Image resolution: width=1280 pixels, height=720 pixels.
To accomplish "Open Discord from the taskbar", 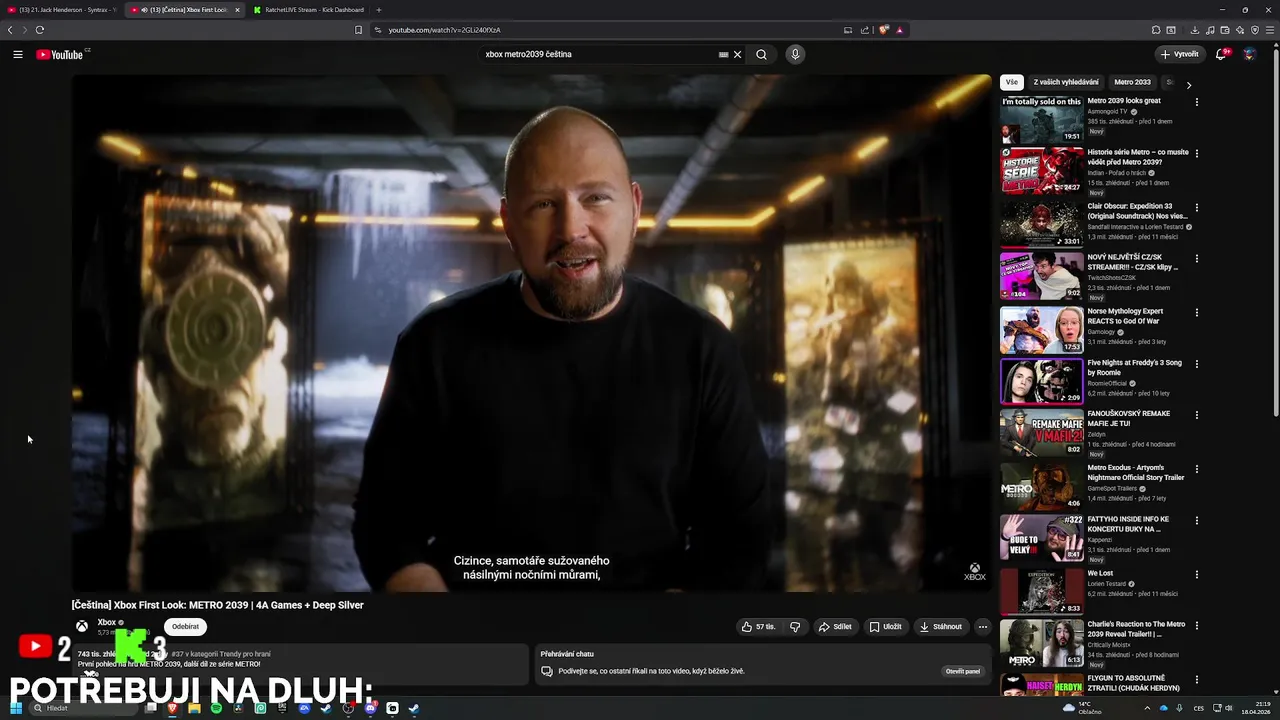I will tap(370, 708).
